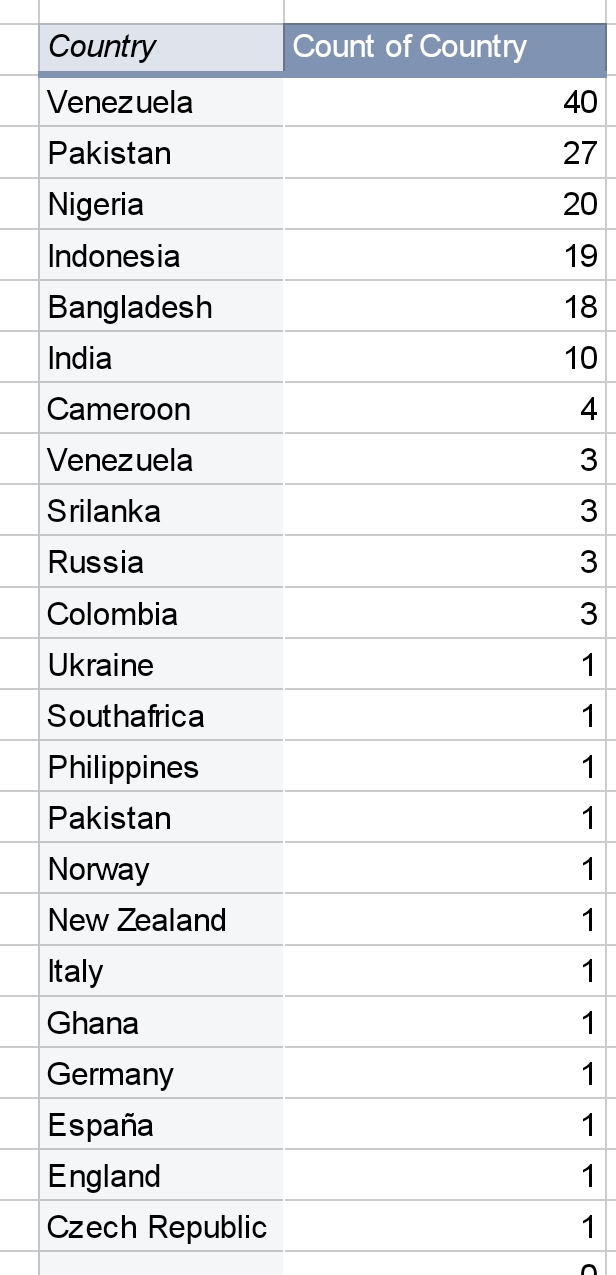
Task: Select the España cell
Action: click(x=160, y=1125)
